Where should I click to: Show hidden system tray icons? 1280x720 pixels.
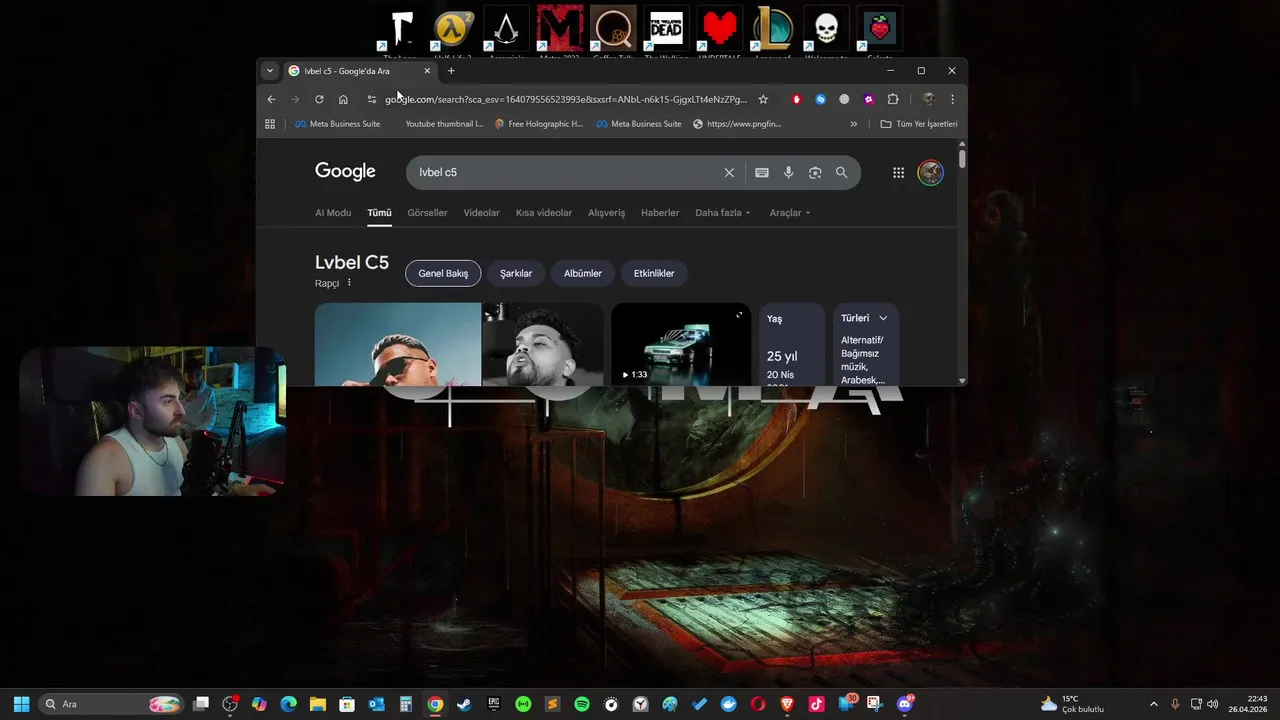point(1153,704)
